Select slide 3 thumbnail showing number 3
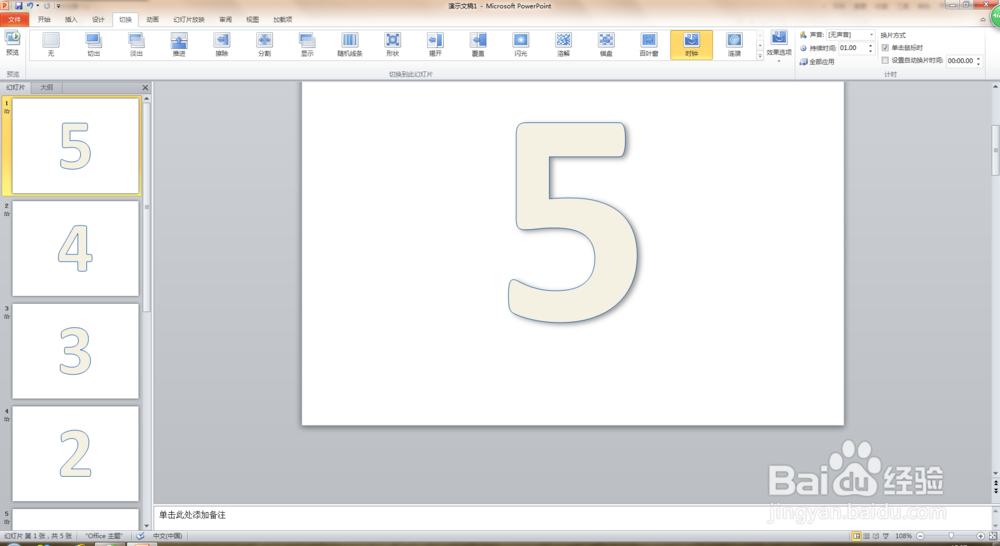This screenshot has width=1000, height=546. coord(75,351)
